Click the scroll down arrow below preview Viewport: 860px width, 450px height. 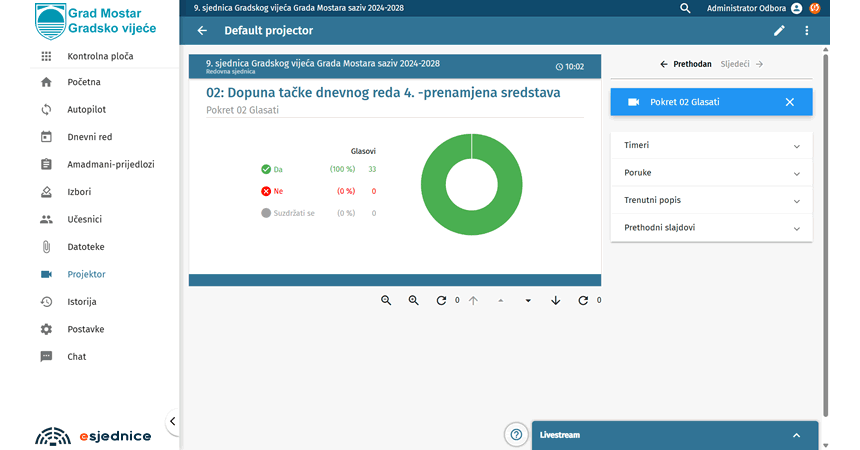pos(556,301)
